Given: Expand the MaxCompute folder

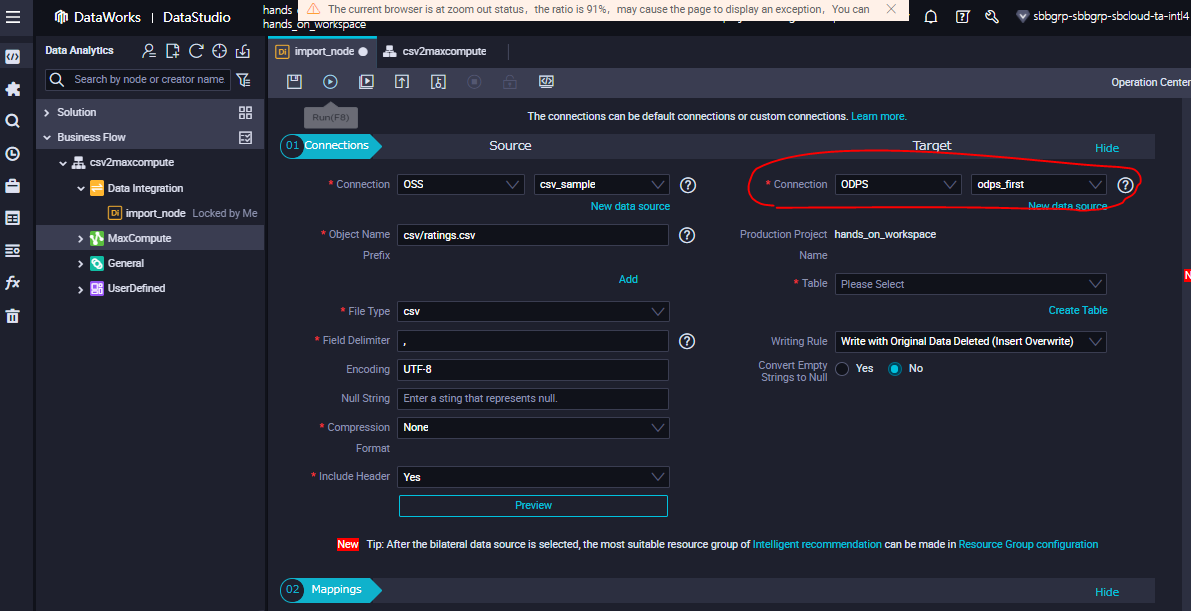Looking at the screenshot, I should pos(81,239).
